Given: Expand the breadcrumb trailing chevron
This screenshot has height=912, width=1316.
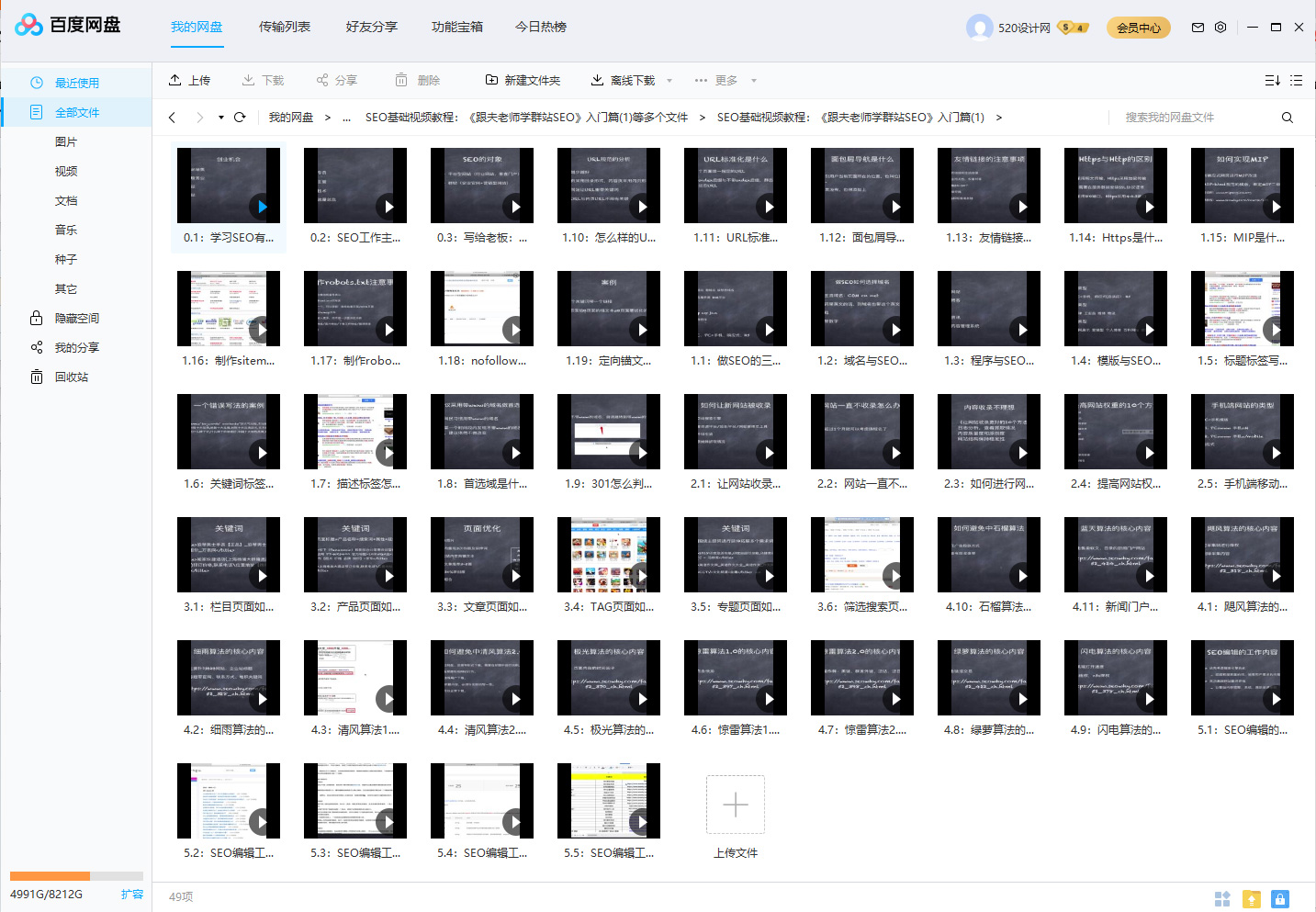Looking at the screenshot, I should click(x=999, y=118).
